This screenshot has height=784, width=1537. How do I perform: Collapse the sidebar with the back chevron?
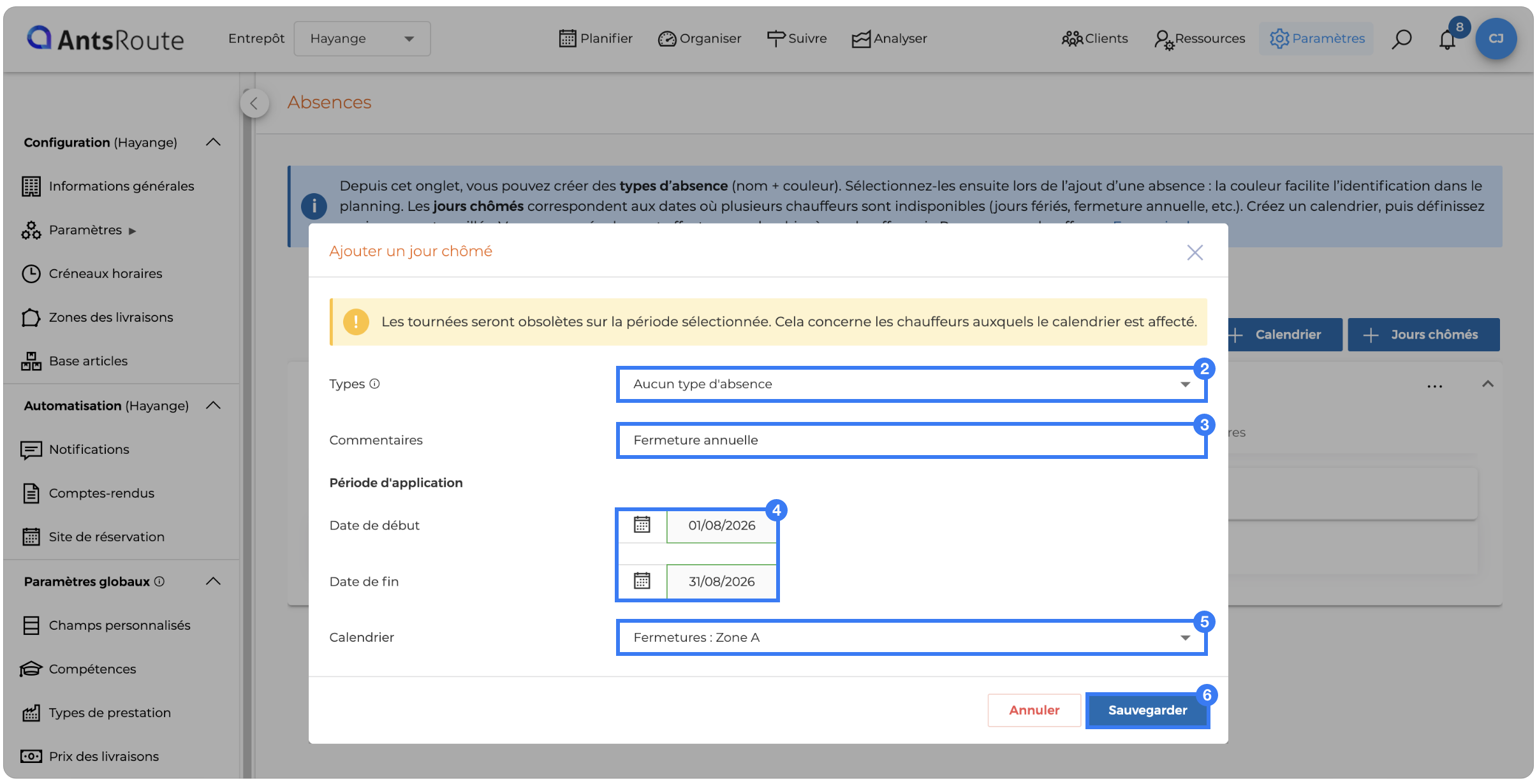coord(254,103)
